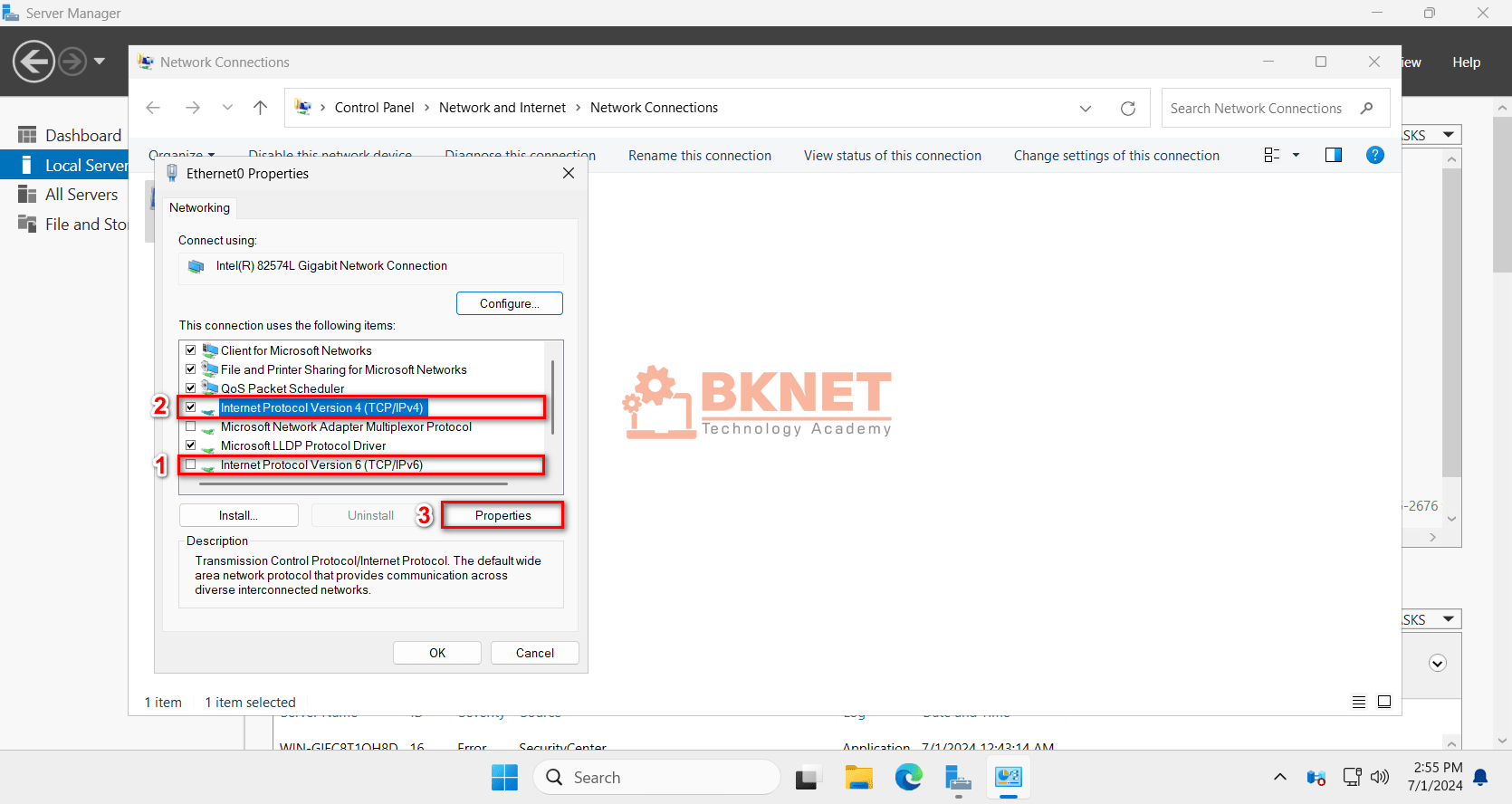Viewport: 1512px width, 804px height.
Task: Click Rename this connection
Action: point(700,156)
